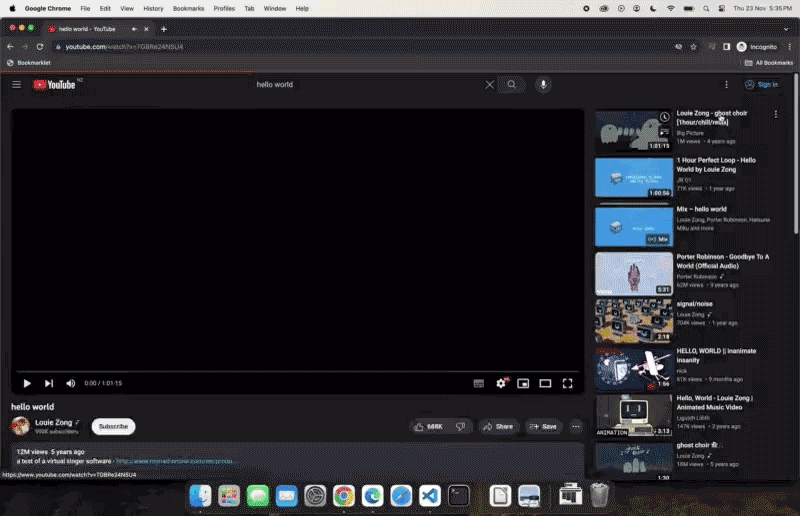Image resolution: width=800 pixels, height=516 pixels.
Task: Click the video progress bar
Action: coord(298,371)
